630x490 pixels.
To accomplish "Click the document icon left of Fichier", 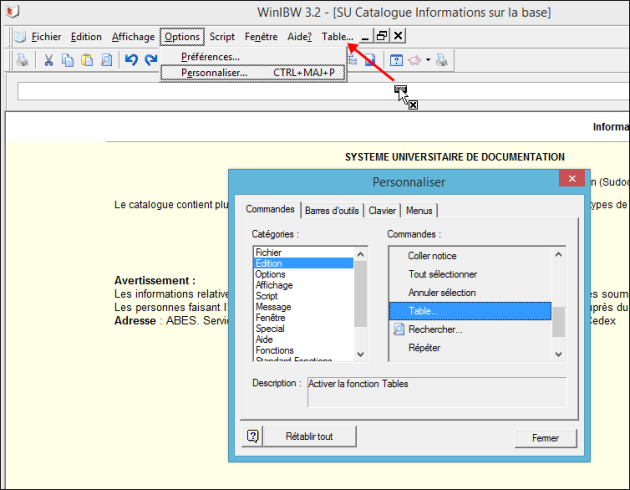I will click(x=20, y=37).
